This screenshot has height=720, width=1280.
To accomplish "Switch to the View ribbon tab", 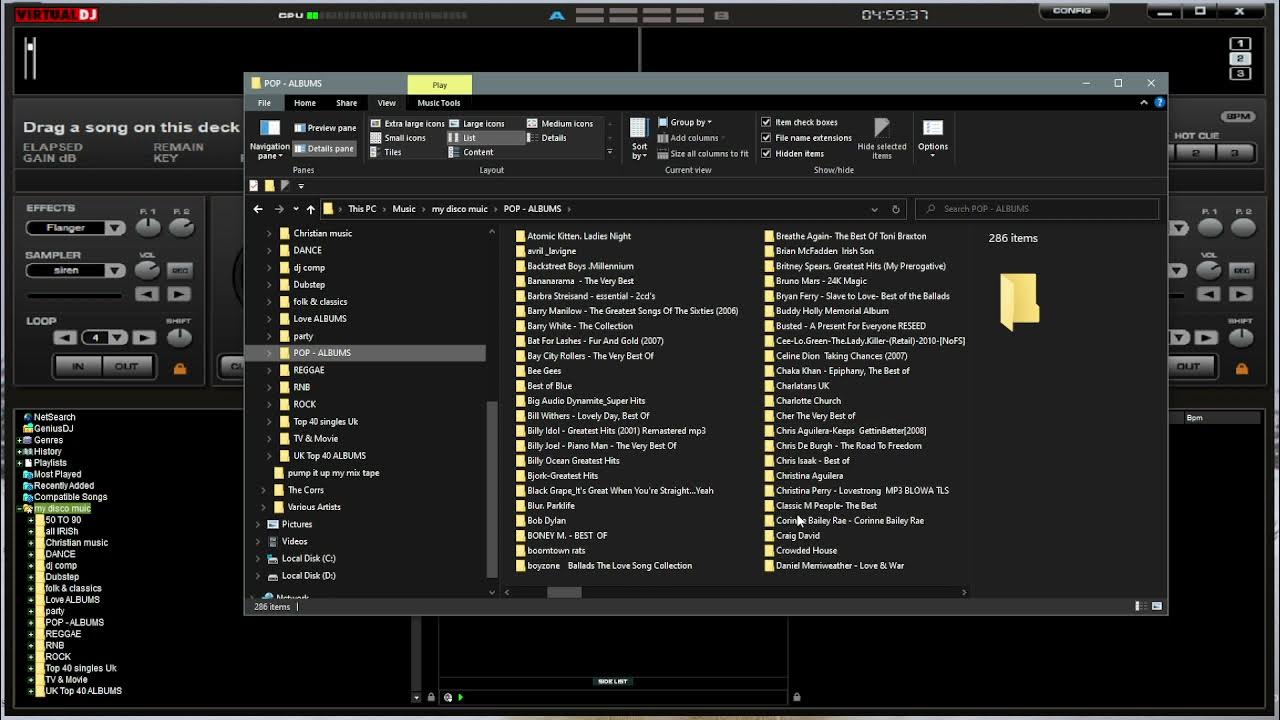I will [386, 103].
